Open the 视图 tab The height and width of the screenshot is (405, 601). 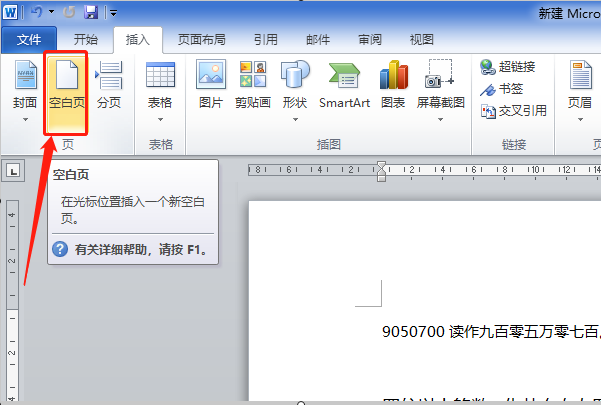[422, 39]
